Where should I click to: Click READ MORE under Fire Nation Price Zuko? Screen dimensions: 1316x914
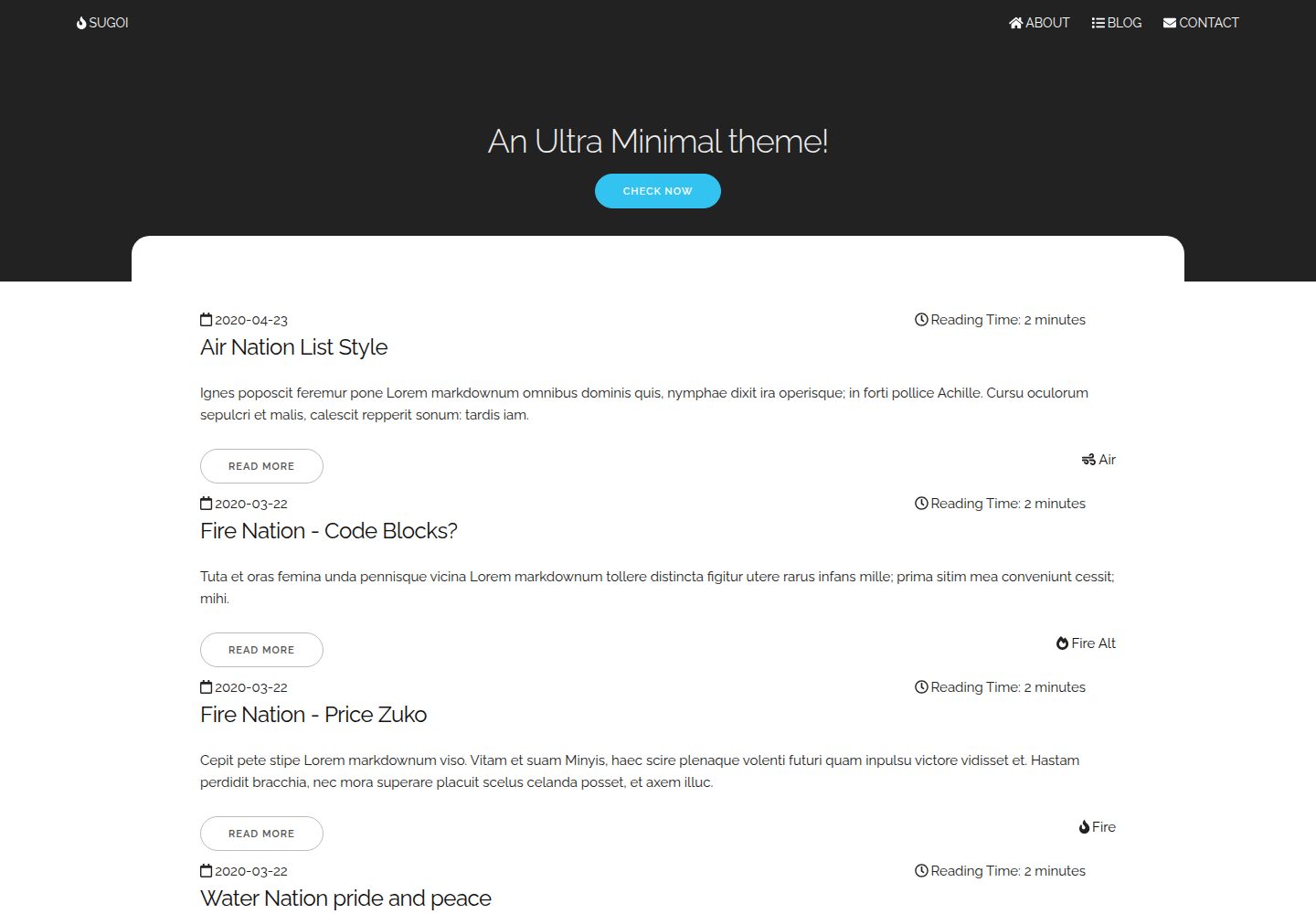point(261,834)
